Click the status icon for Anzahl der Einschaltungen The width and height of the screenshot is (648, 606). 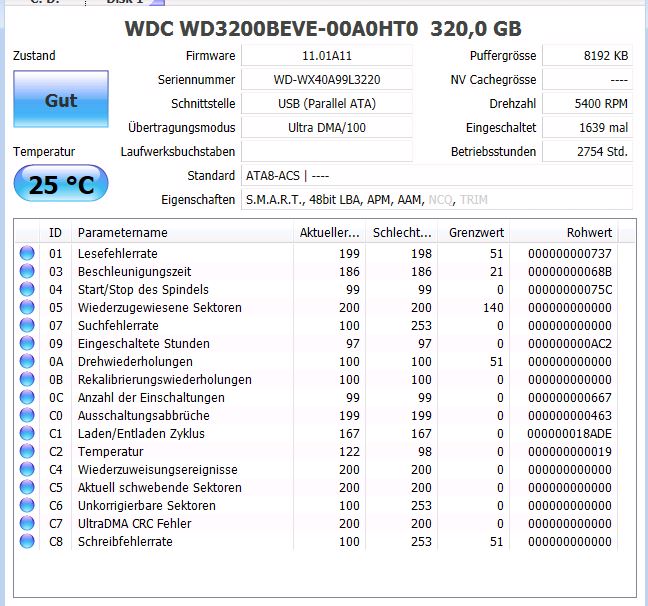click(27, 397)
